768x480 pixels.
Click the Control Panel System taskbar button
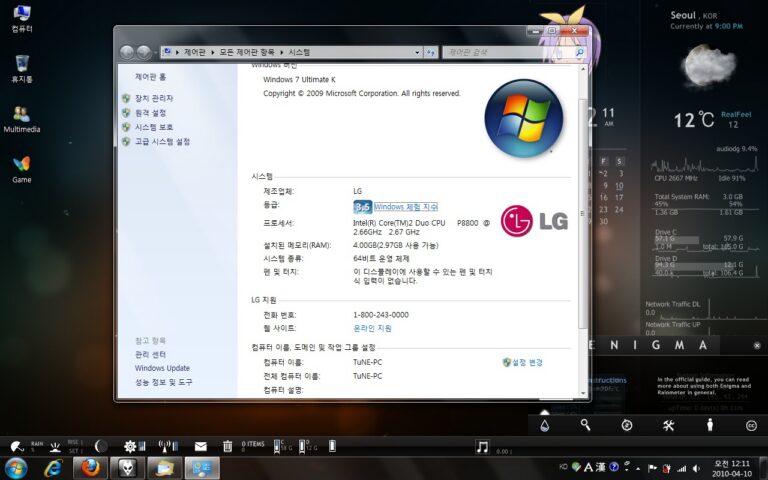tap(201, 468)
